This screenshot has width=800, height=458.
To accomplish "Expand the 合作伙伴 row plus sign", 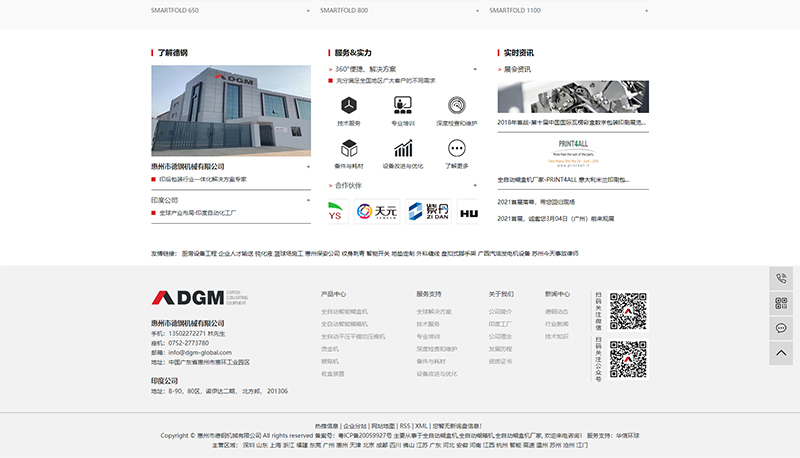I will pyautogui.click(x=475, y=185).
